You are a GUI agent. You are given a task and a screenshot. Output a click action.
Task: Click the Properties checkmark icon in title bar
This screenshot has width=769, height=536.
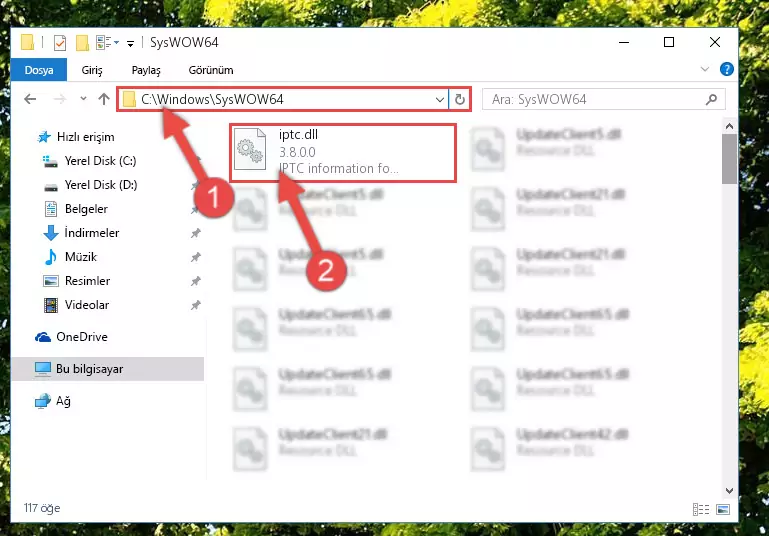point(60,43)
